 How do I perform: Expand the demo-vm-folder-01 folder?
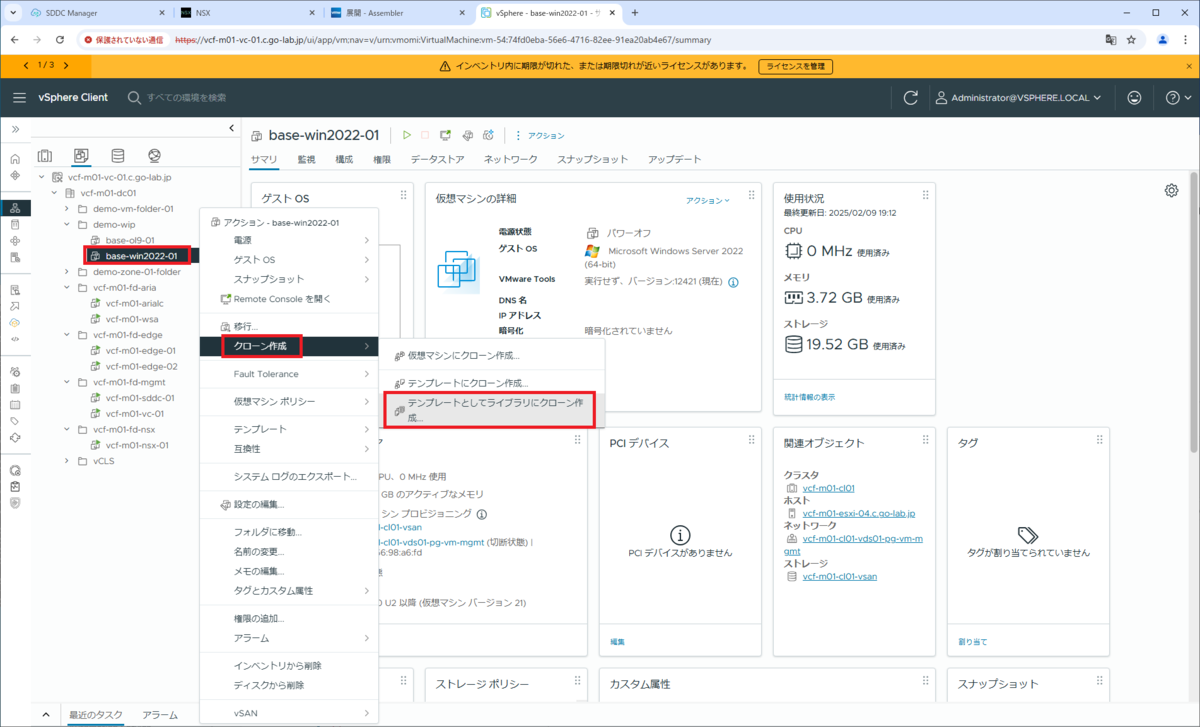(x=67, y=209)
